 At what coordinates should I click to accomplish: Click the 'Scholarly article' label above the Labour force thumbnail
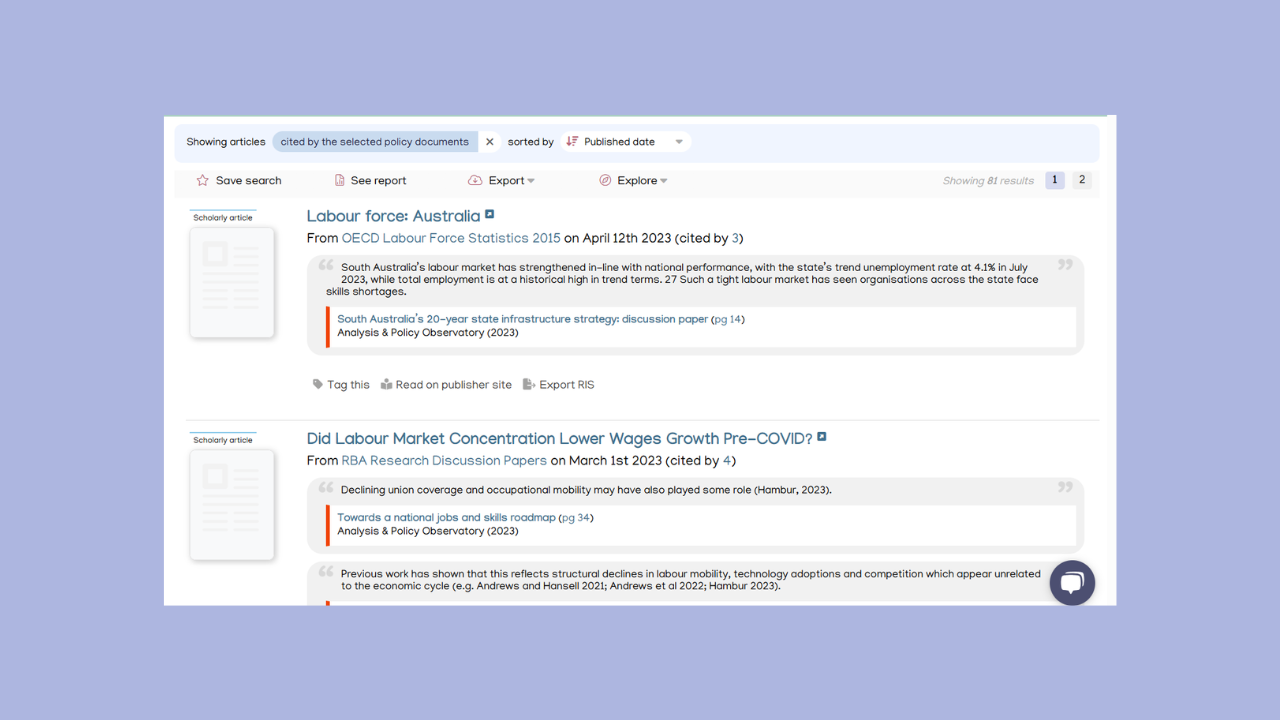point(223,218)
